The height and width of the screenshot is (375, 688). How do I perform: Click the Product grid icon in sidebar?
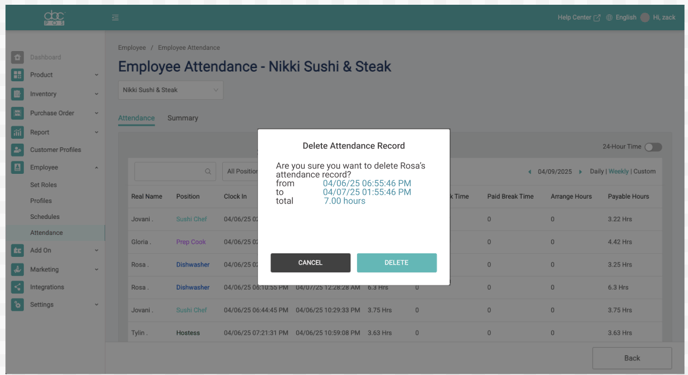[17, 75]
